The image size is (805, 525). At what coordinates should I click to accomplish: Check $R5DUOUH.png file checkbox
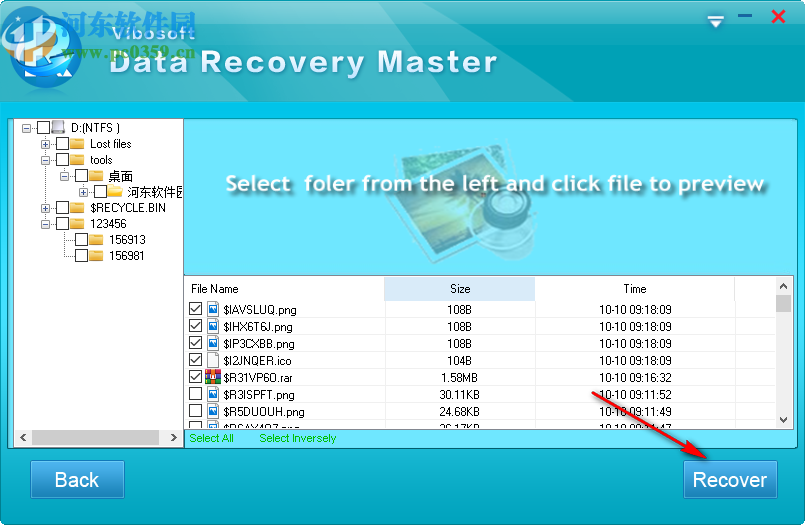tap(195, 411)
